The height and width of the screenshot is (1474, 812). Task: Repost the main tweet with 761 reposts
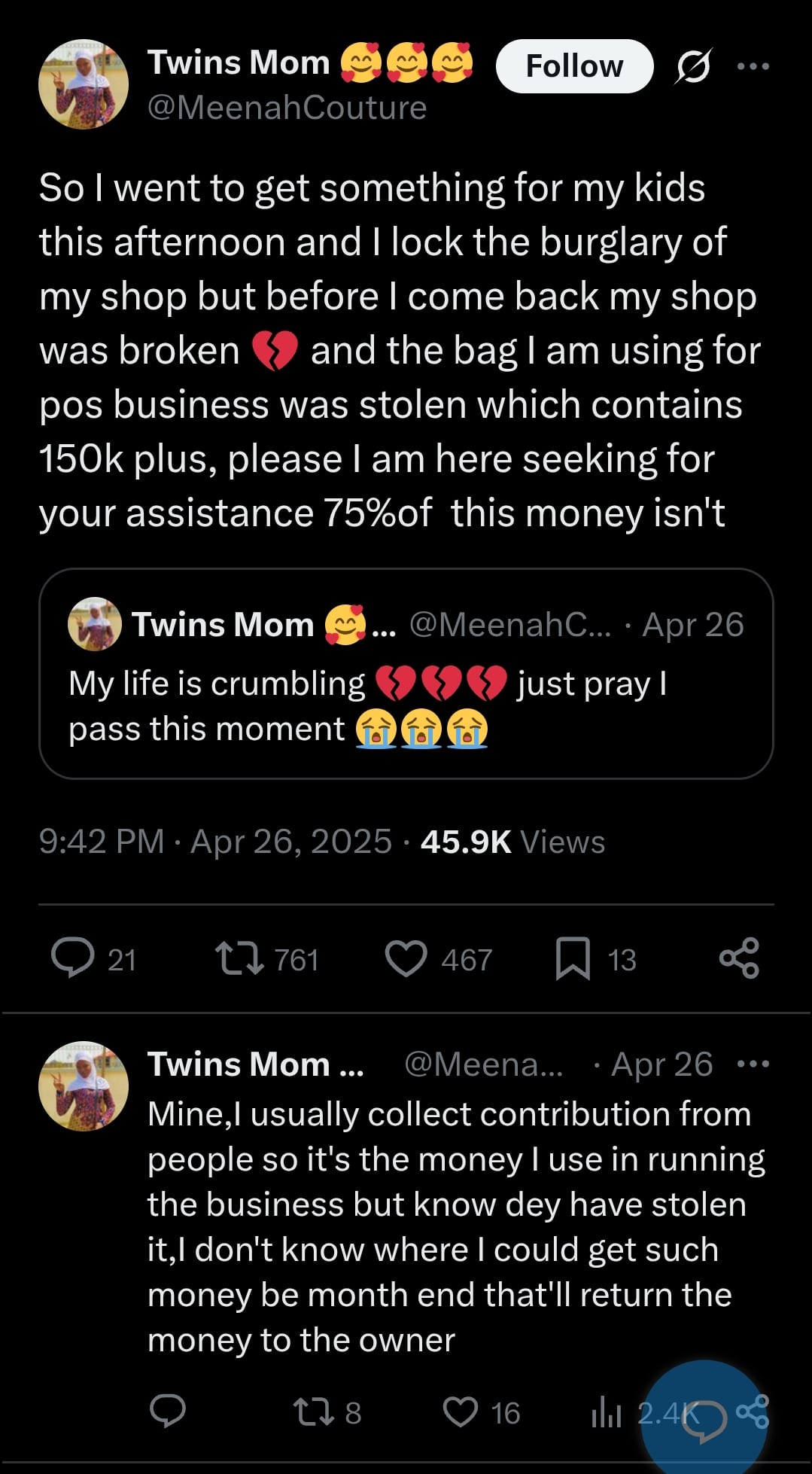pos(239,958)
